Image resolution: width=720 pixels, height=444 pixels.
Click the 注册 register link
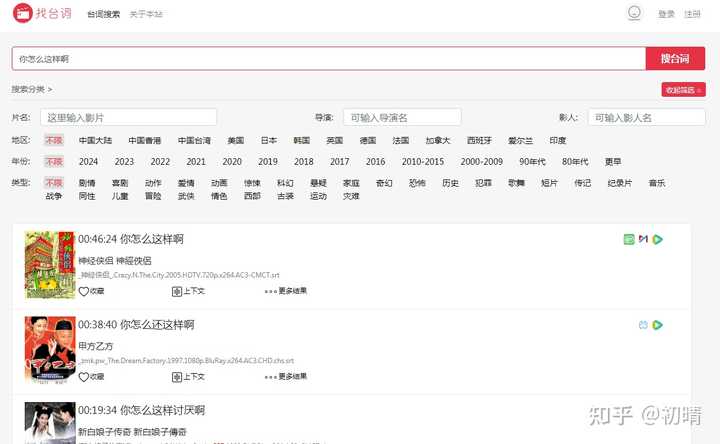click(x=692, y=14)
